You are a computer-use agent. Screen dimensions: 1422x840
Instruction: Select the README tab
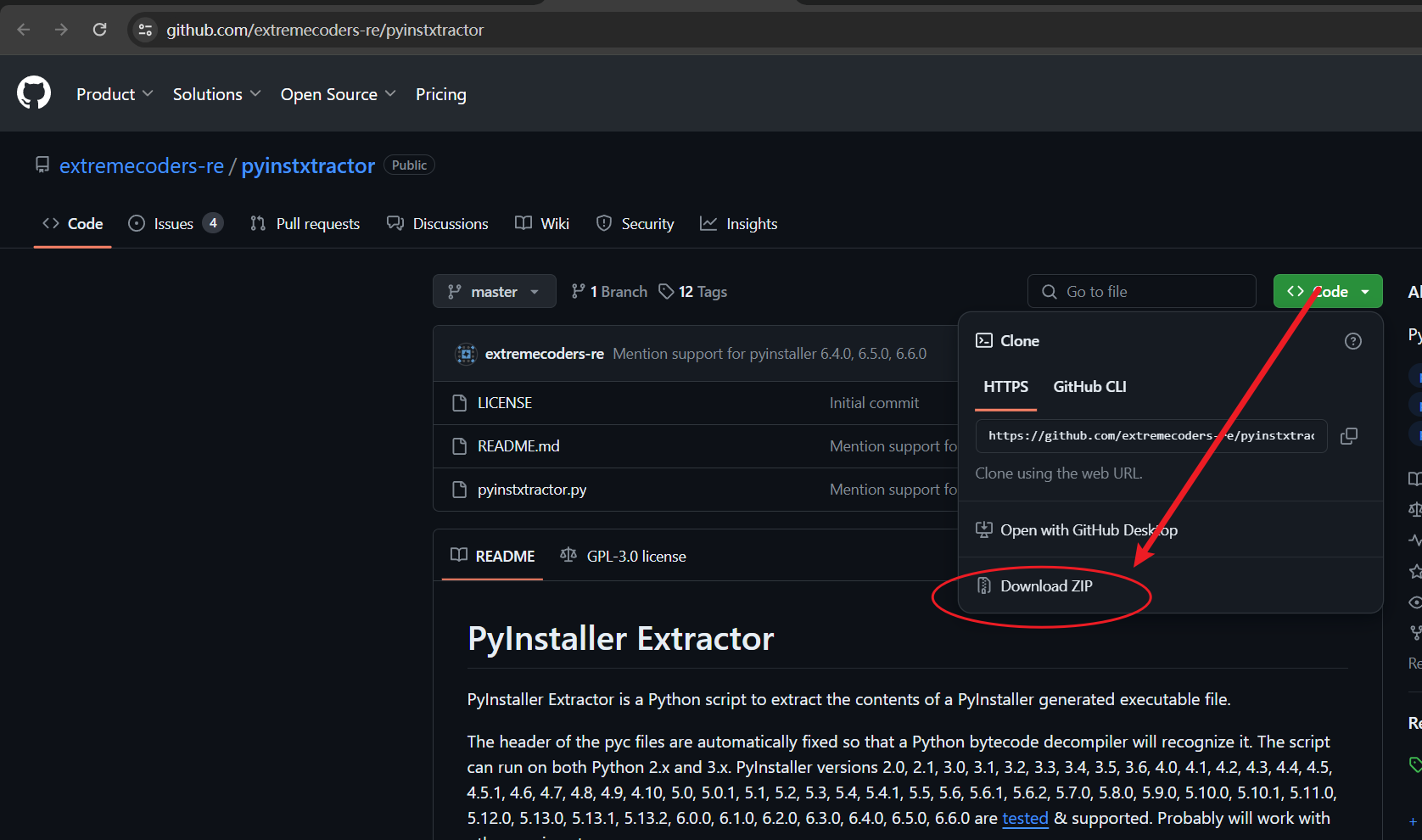click(x=493, y=556)
